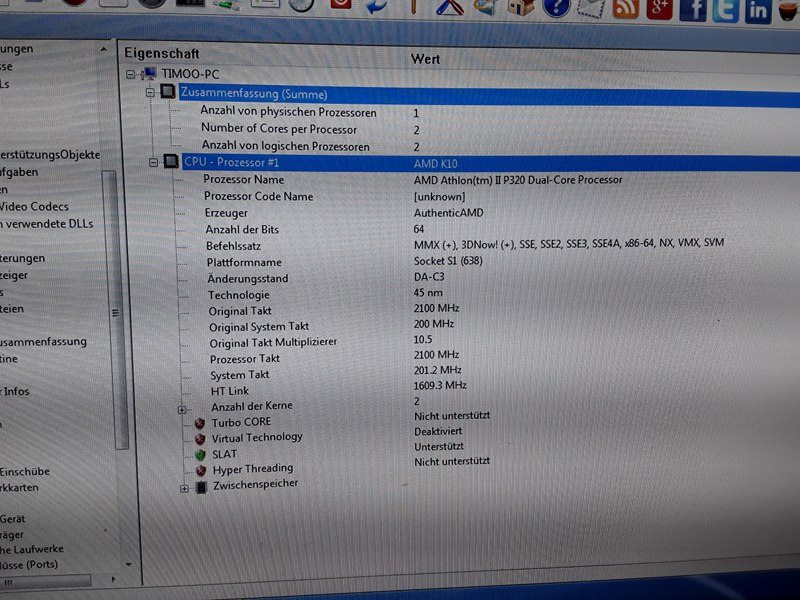
Task: Click the green shield icon next to SLAT
Action: 201,455
